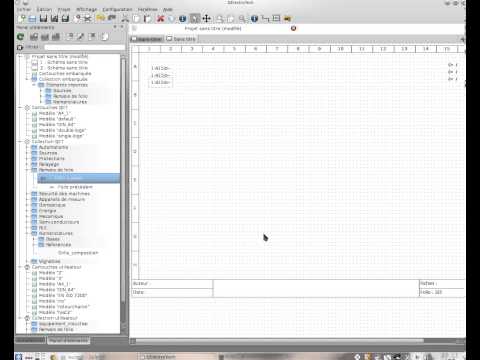Click the last icon in elements panel toolbar

(x=105, y=37)
